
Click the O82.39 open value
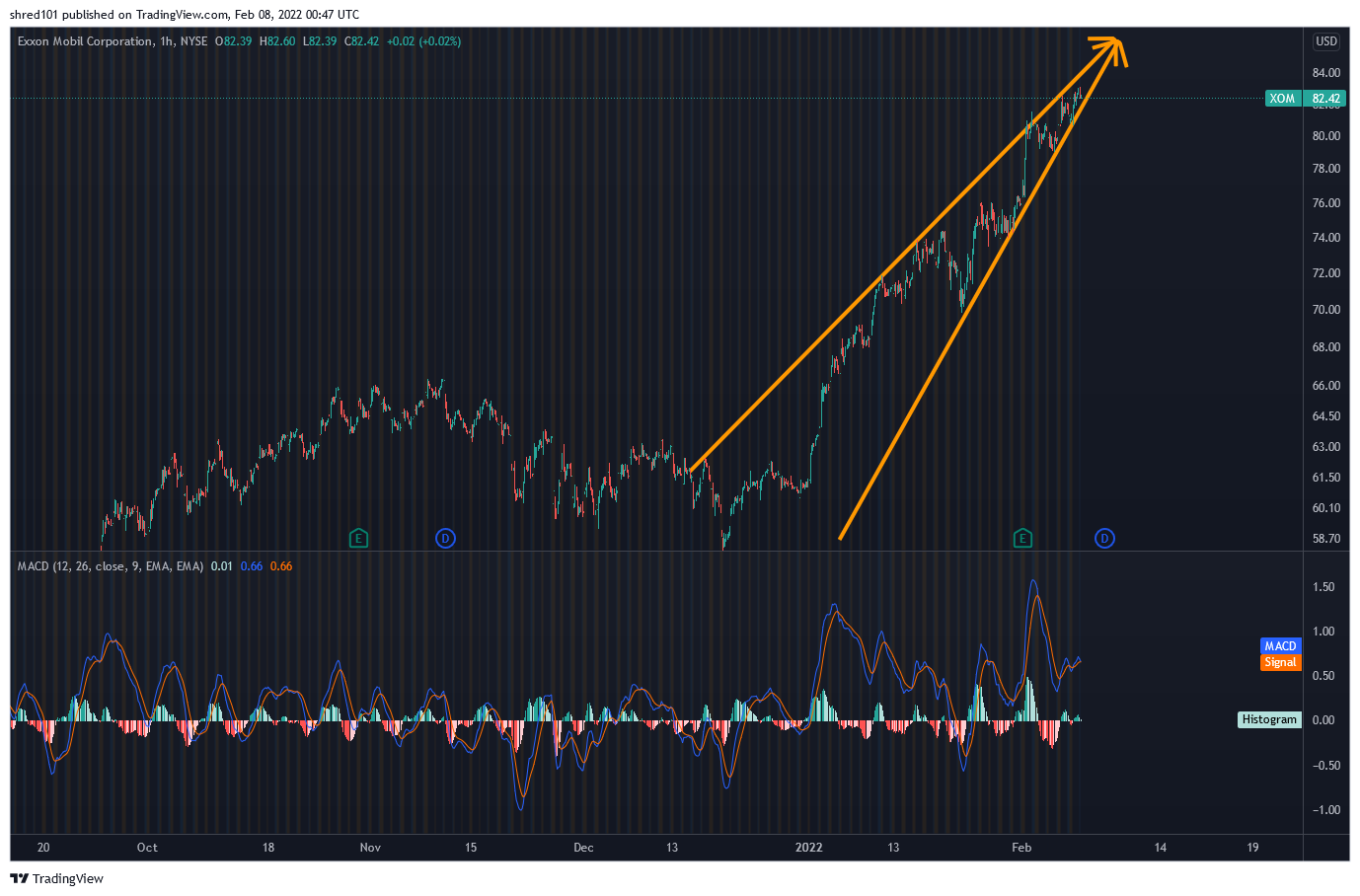point(234,41)
